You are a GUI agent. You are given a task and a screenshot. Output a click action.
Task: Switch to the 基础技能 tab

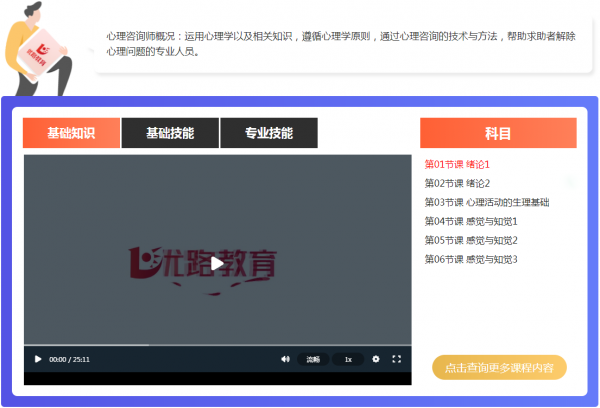[x=169, y=133]
